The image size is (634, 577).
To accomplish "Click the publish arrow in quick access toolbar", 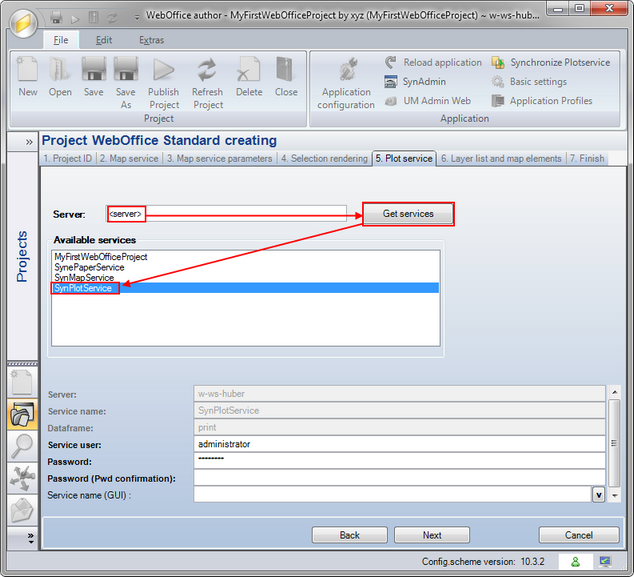I will pos(75,18).
